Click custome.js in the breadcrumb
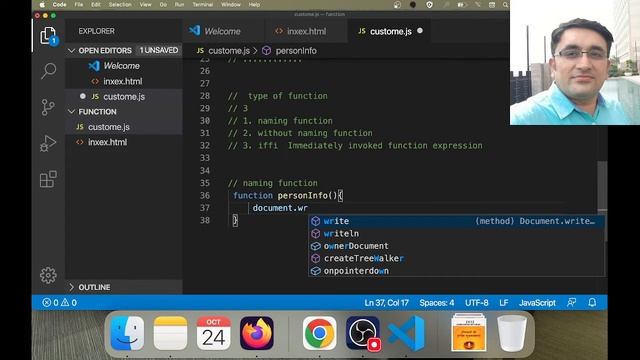640x360 pixels. 229,51
